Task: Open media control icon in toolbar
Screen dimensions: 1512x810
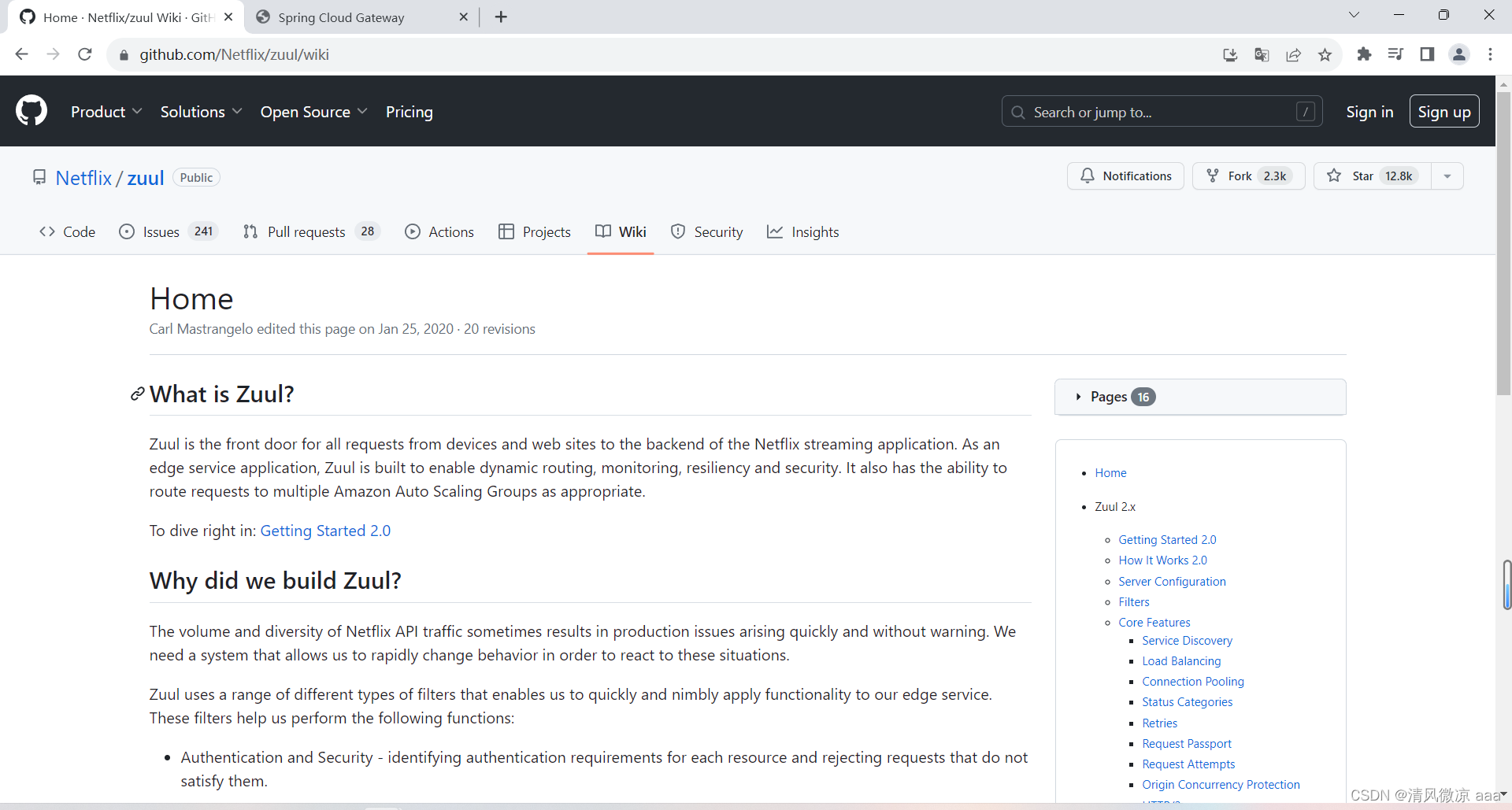Action: 1395,54
